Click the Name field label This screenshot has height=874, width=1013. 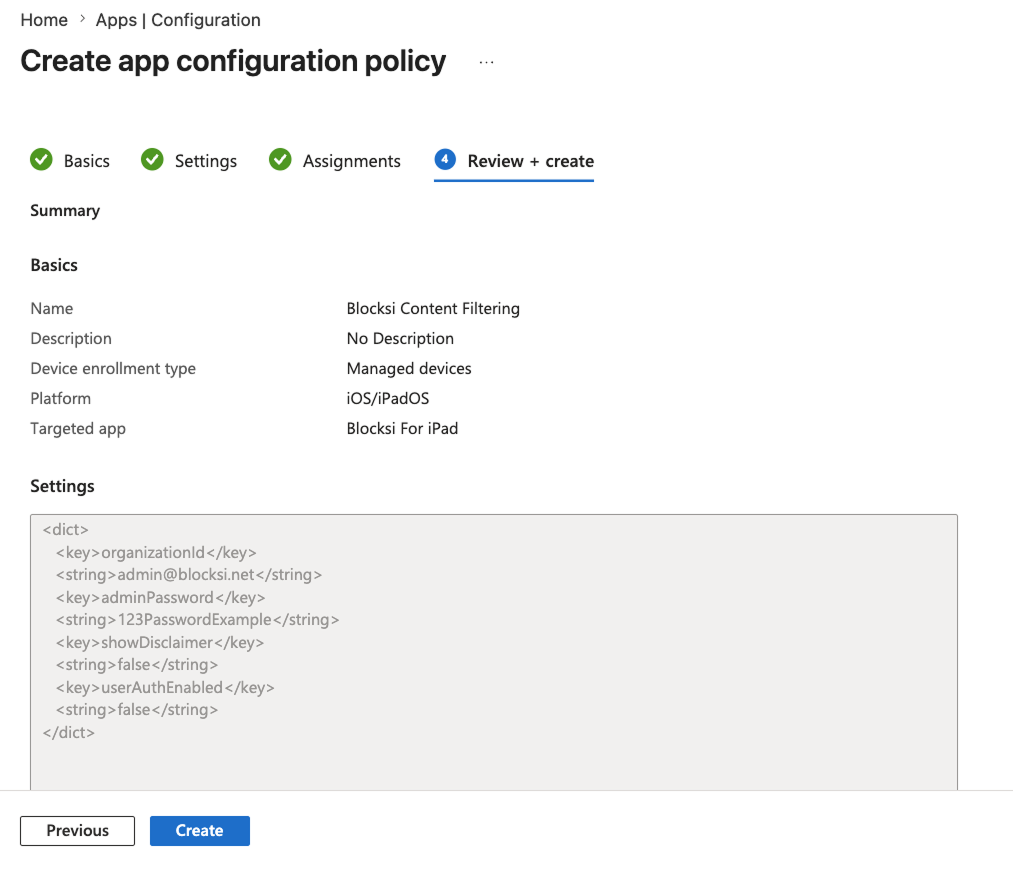pyautogui.click(x=52, y=308)
